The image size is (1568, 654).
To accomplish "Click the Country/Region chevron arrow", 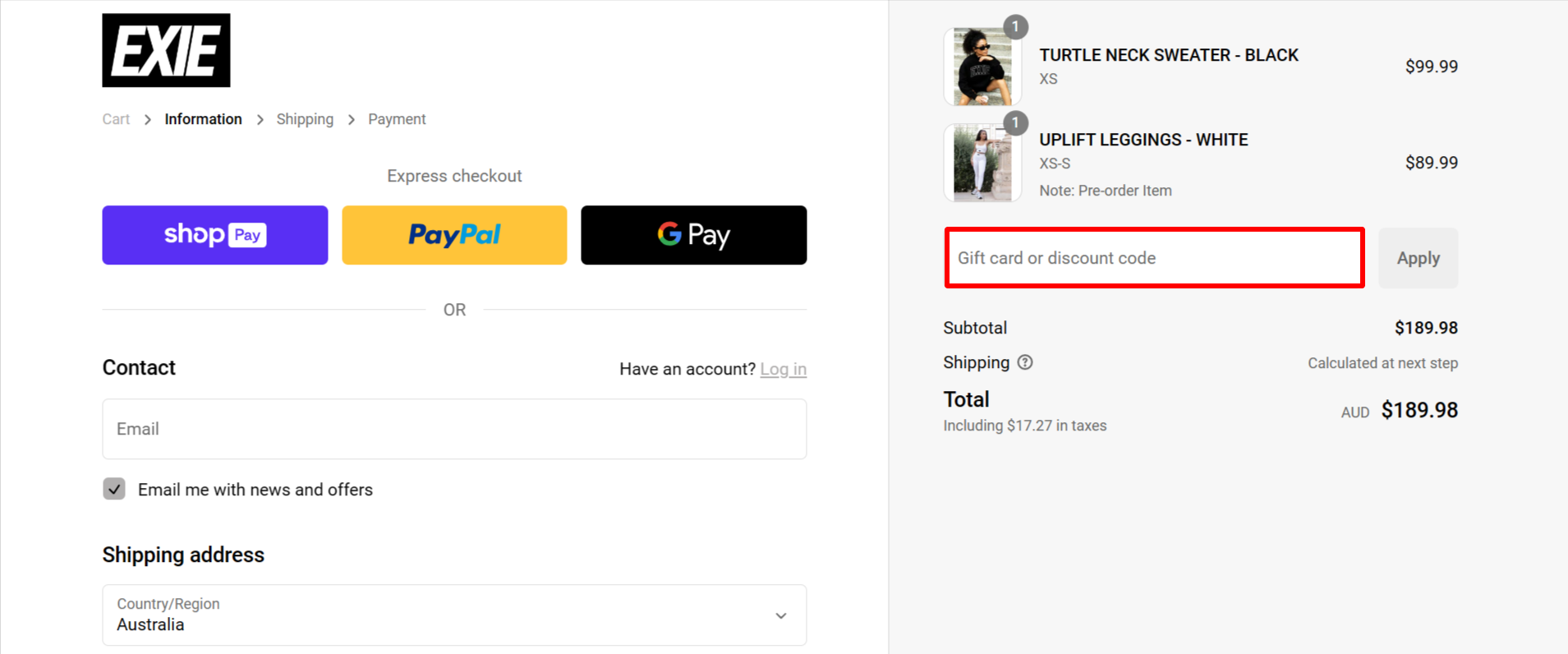I will pos(779,615).
